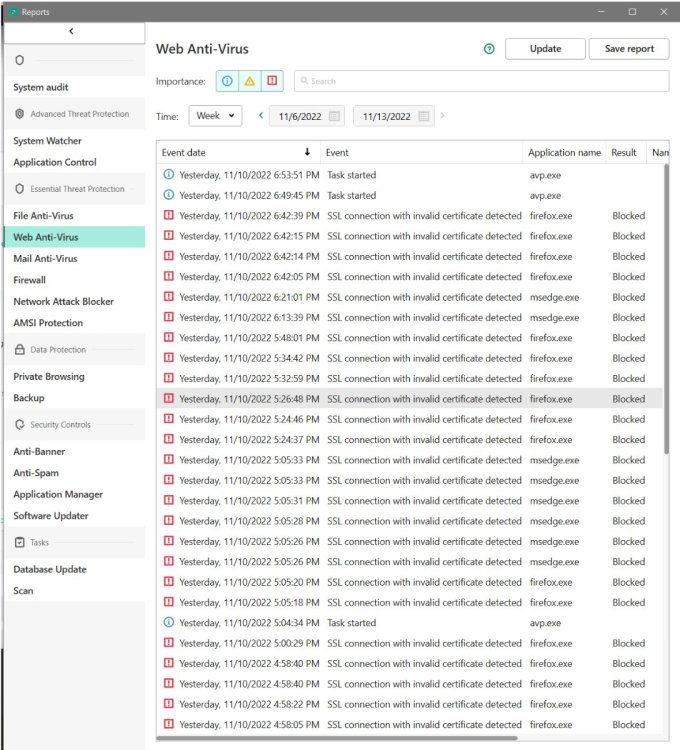Select 6:13:39 PM msedge.exe event row
Viewport: 680px width, 750px height.
pos(409,317)
